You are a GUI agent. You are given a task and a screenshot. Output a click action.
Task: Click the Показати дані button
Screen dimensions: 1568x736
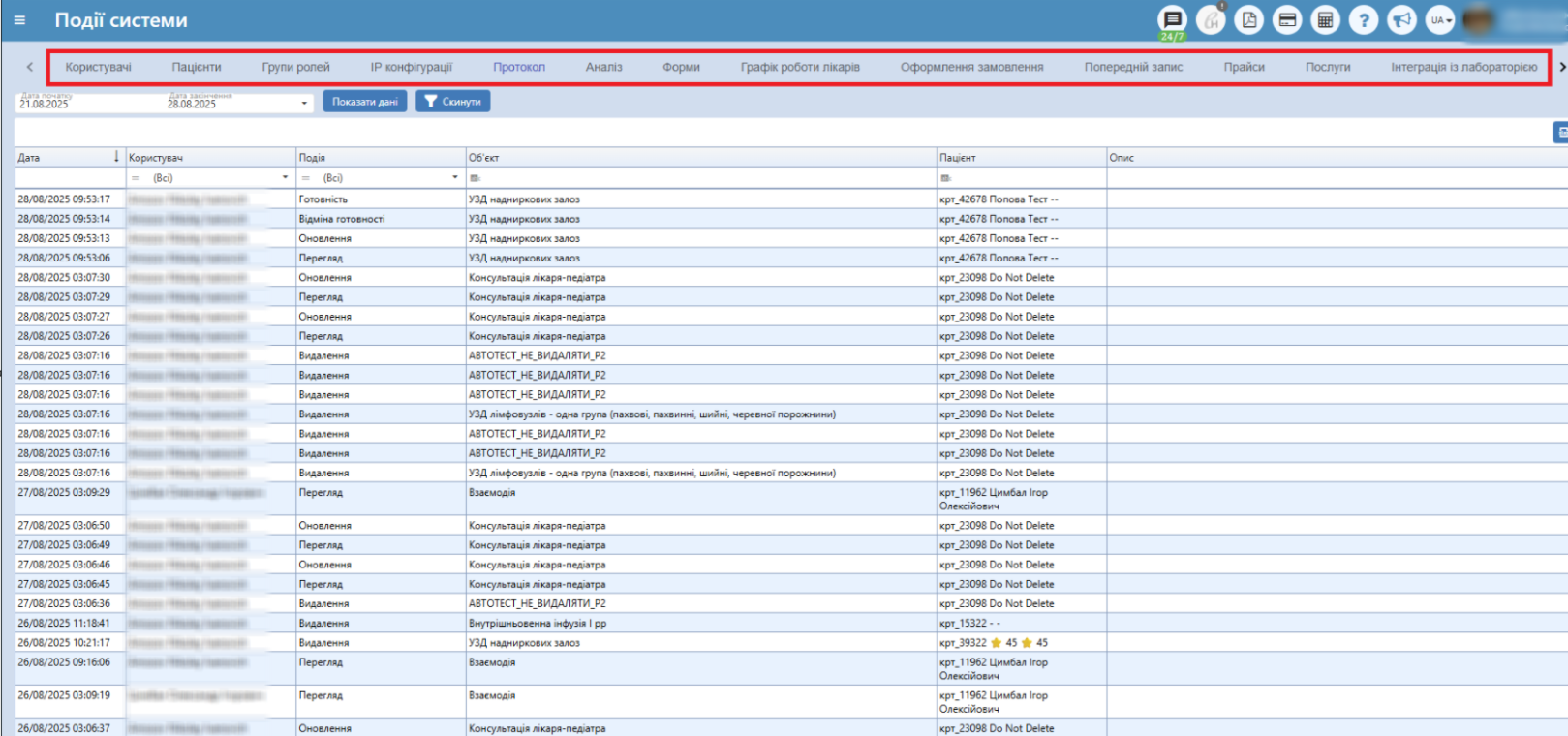click(365, 102)
